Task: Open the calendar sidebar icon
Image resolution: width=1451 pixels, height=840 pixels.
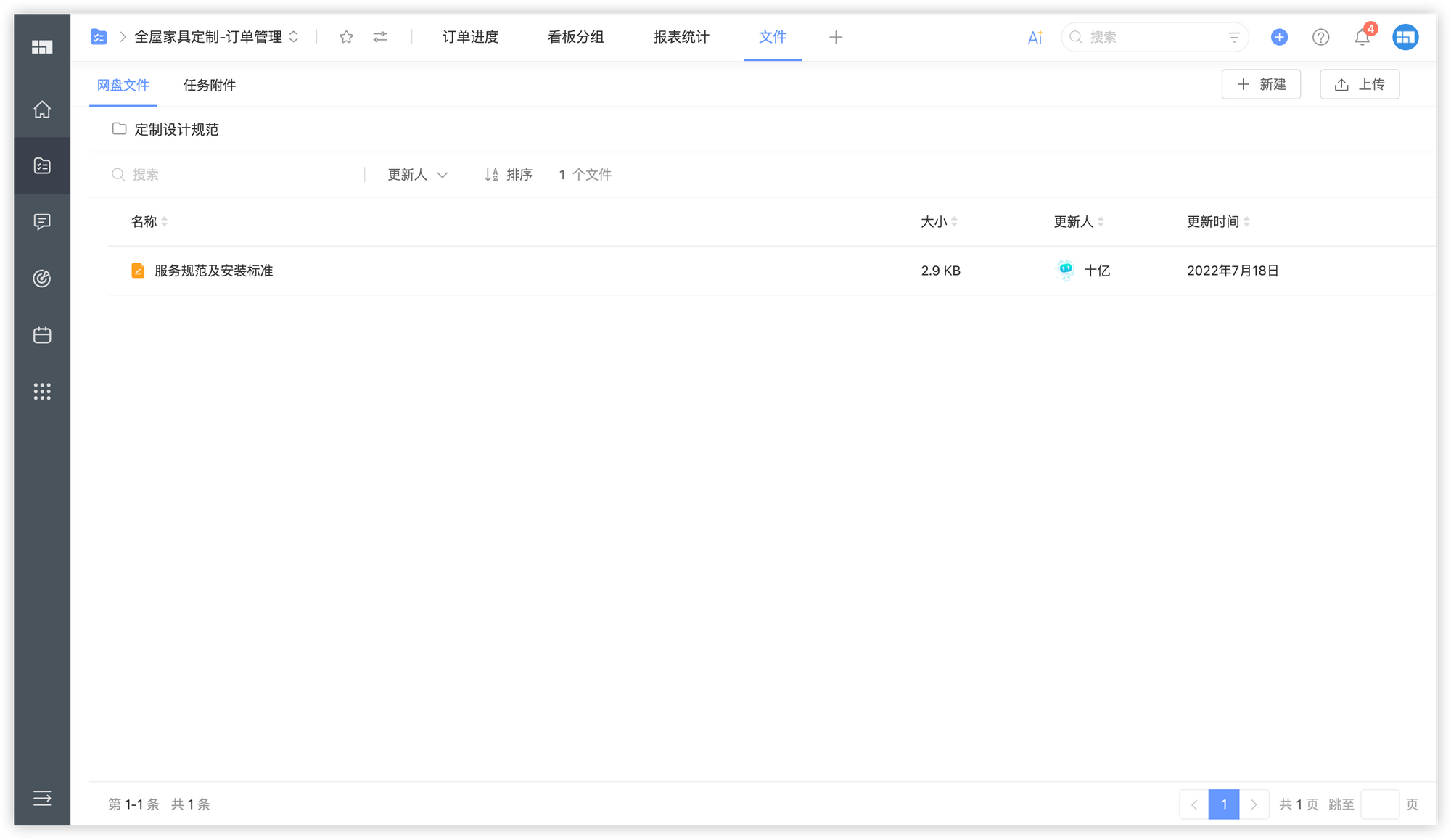Action: click(42, 335)
